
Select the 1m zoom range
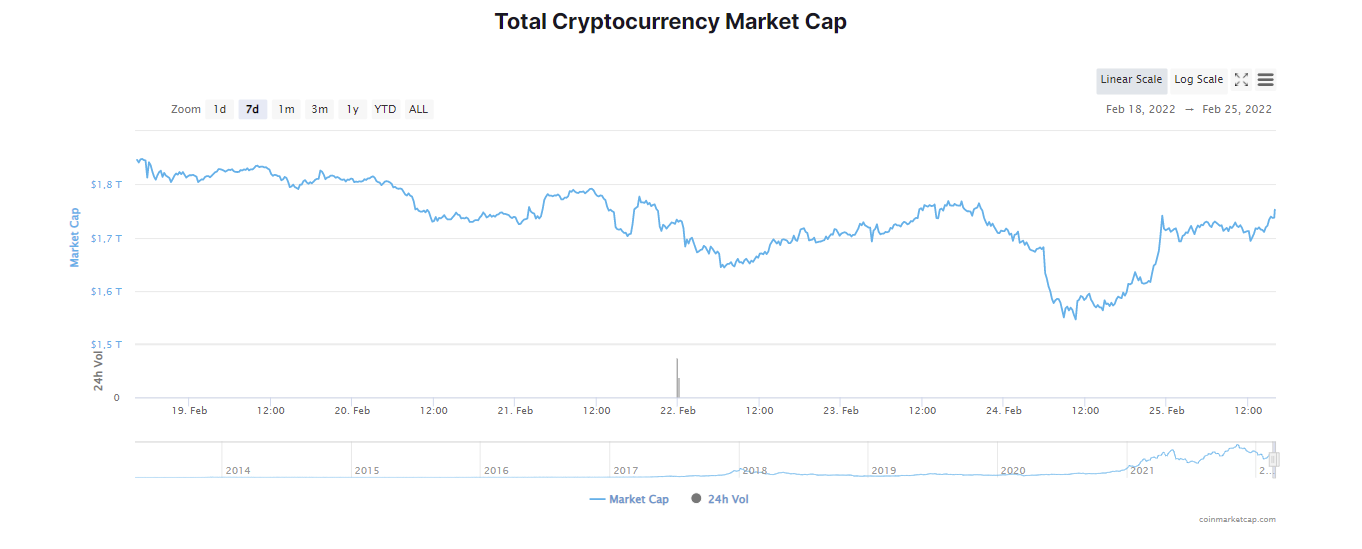[286, 109]
